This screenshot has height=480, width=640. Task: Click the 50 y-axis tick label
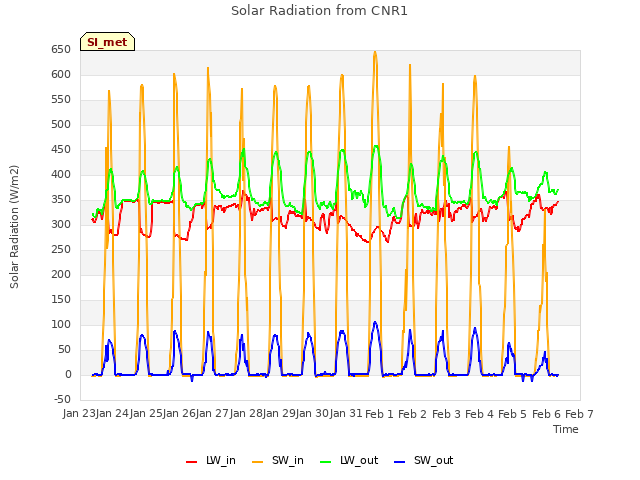click(64, 349)
